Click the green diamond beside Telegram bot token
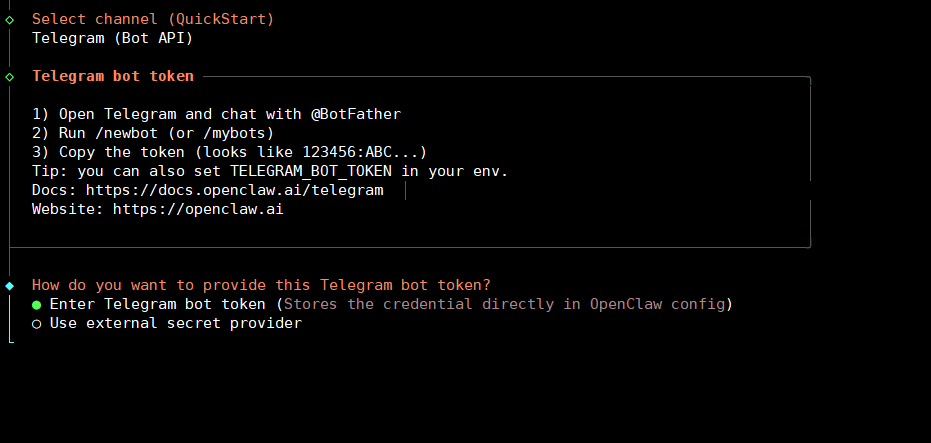Viewport: 931px width, 443px height. pyautogui.click(x=9, y=76)
